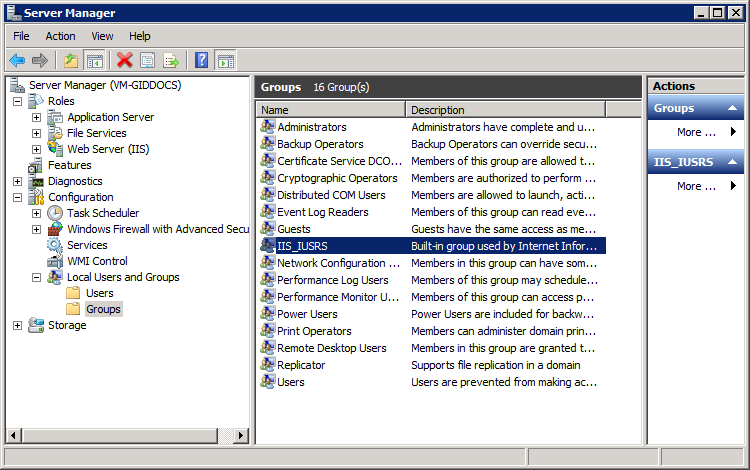Click More Actions under IIS_IUSRS
Viewport: 750px width, 470px height.
(x=696, y=186)
